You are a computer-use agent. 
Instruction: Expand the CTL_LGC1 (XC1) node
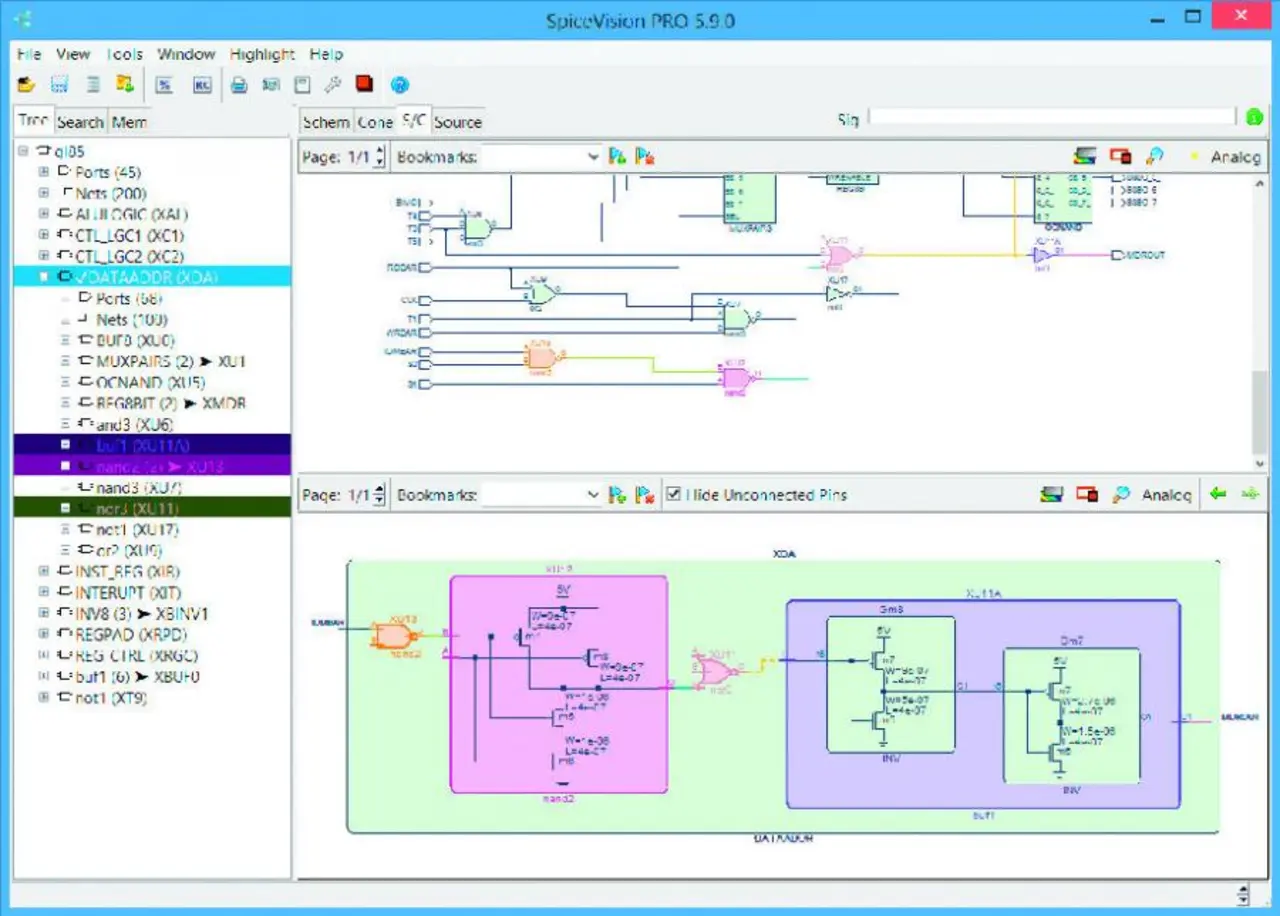[44, 235]
